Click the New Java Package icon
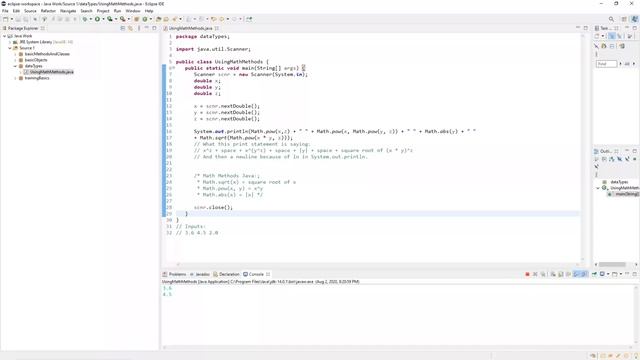This screenshot has height=360, width=640. coord(136,19)
